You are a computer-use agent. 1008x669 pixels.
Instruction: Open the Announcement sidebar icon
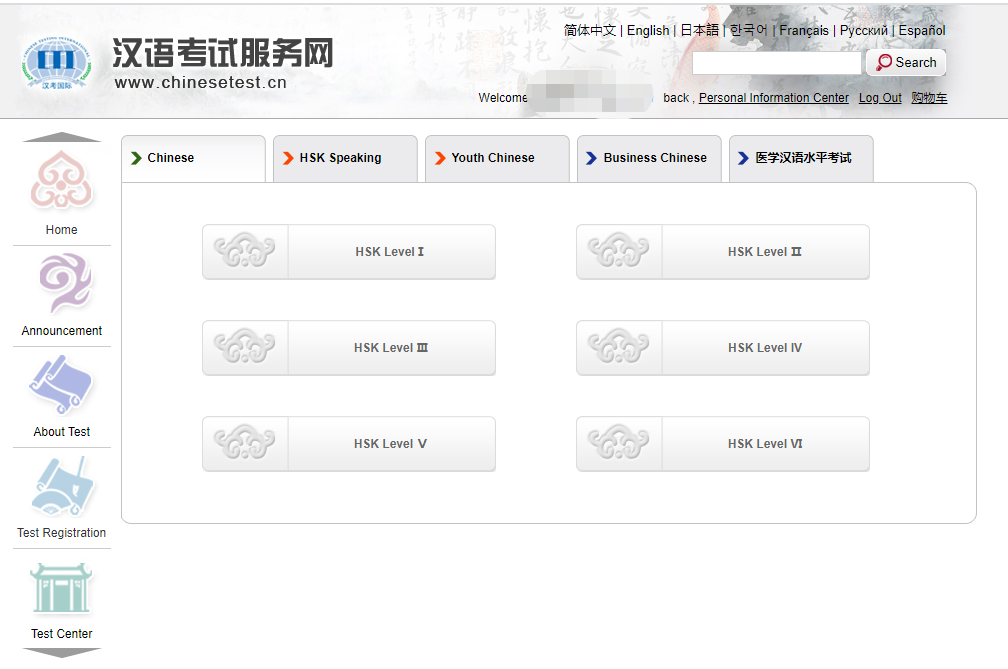[x=65, y=283]
